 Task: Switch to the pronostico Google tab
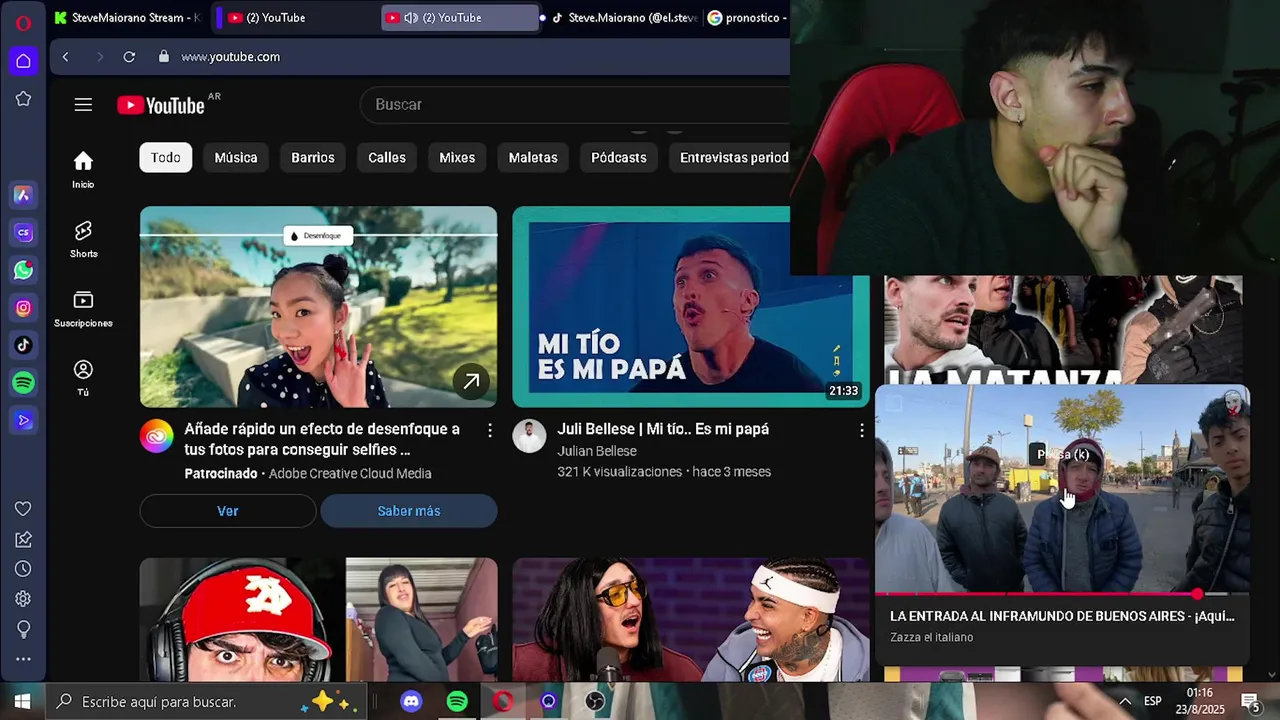[x=748, y=18]
